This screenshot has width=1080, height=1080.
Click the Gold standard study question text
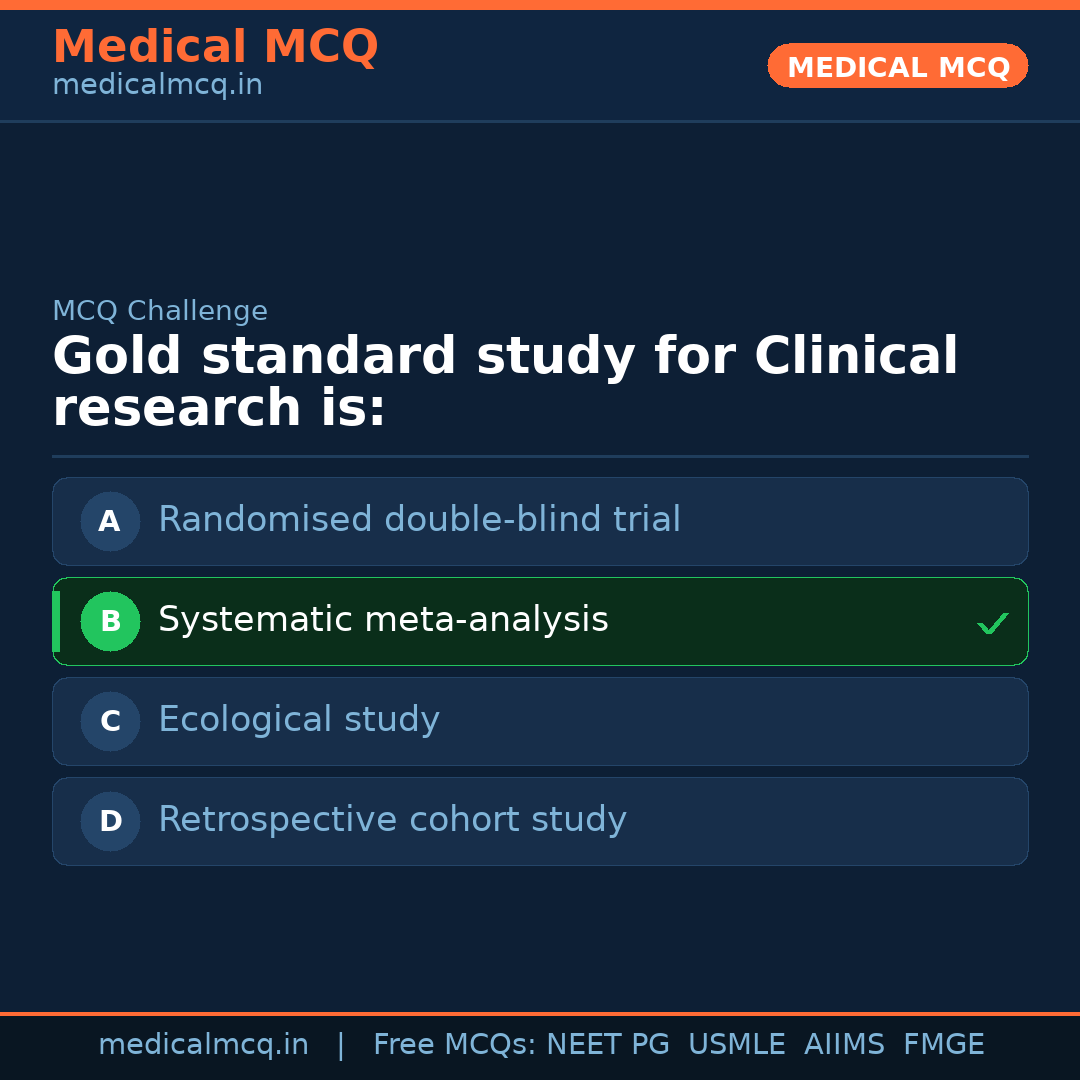[505, 383]
